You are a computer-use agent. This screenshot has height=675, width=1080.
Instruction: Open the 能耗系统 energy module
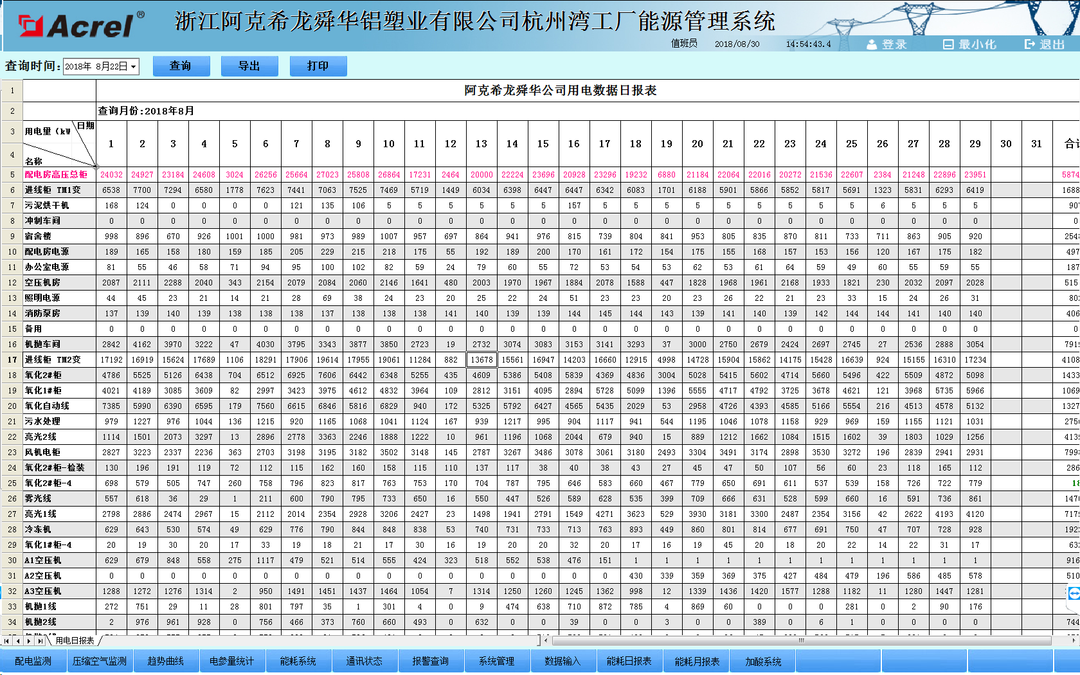[x=299, y=659]
